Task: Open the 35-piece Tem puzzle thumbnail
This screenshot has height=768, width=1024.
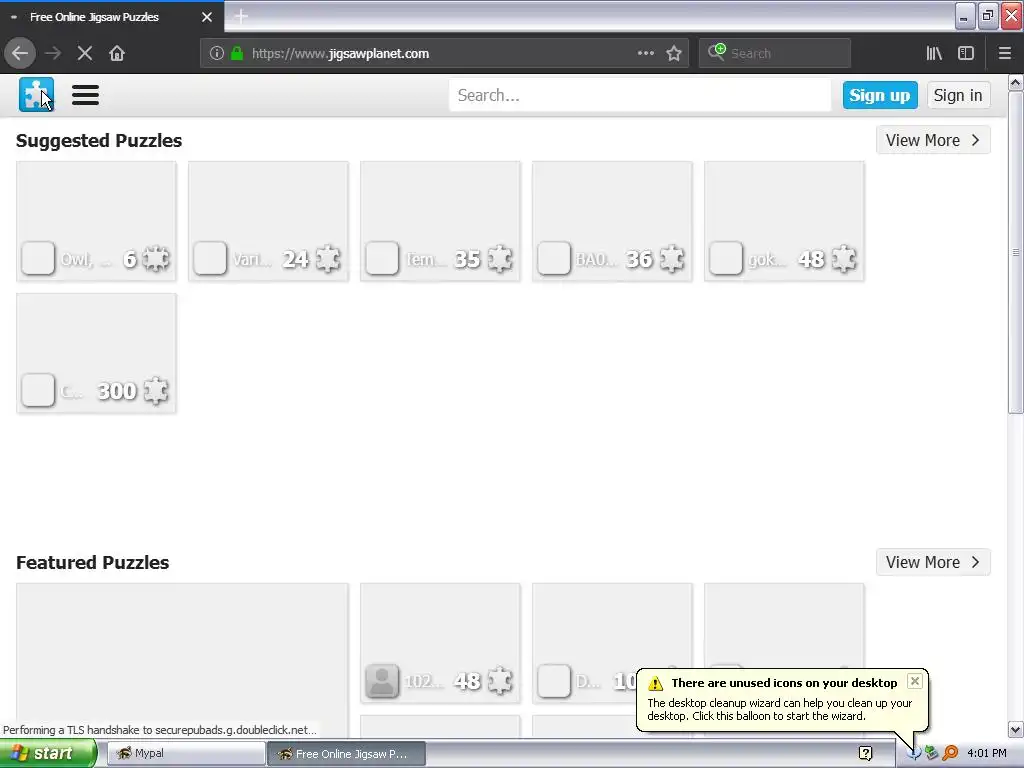Action: (x=440, y=221)
